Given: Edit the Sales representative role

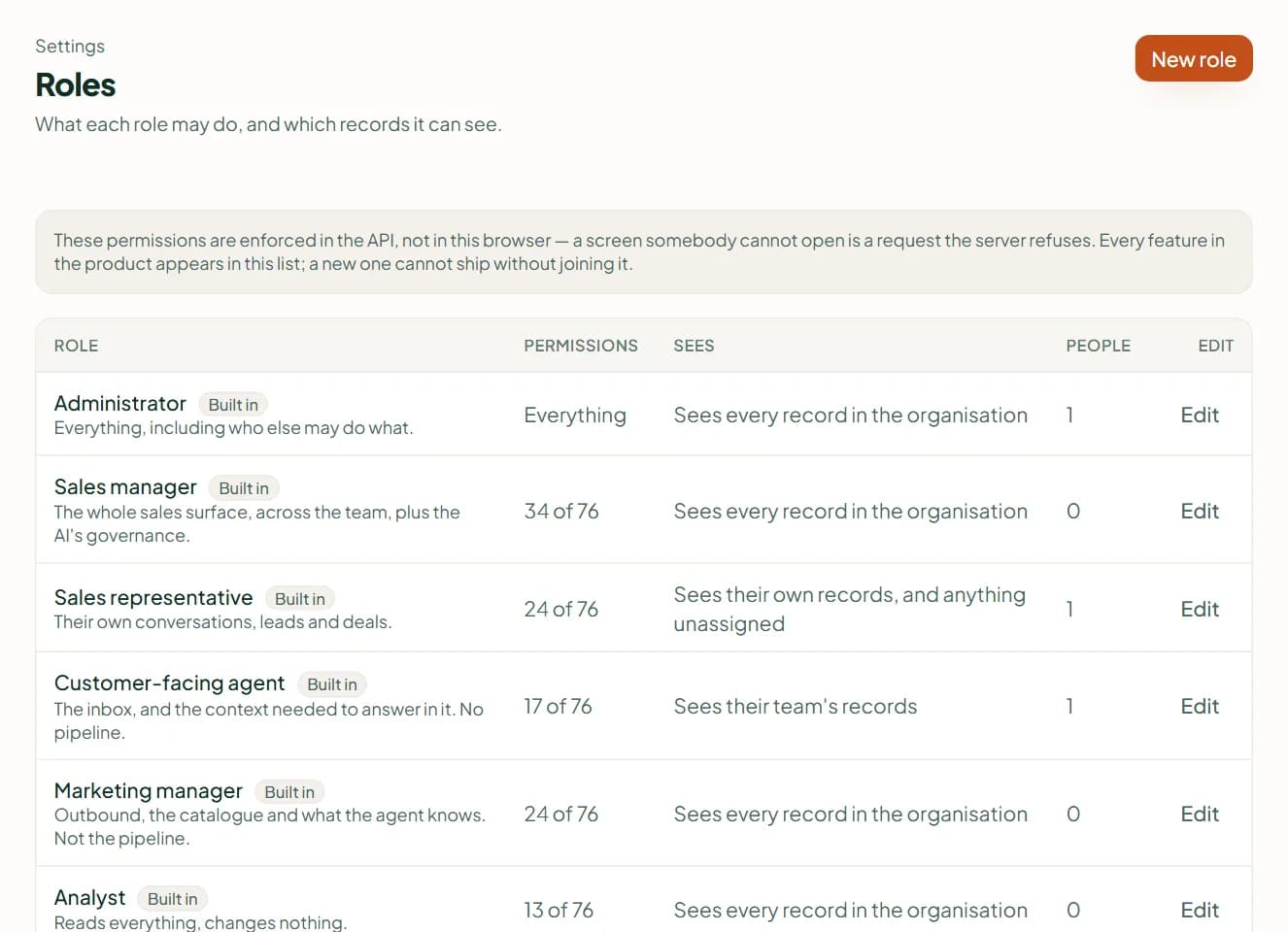Looking at the screenshot, I should pos(1200,609).
